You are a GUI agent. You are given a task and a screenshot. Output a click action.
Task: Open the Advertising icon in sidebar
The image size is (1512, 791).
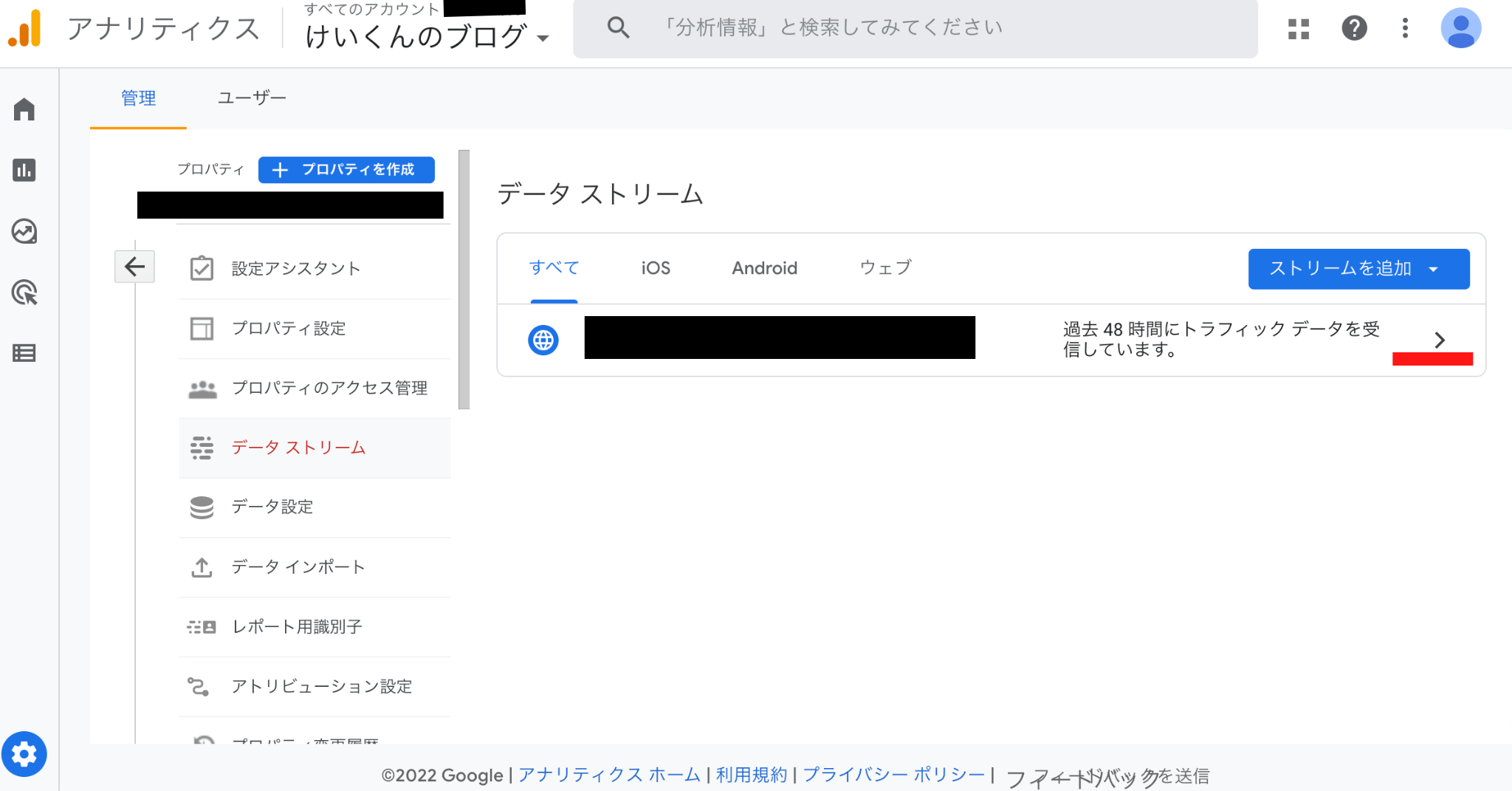click(x=24, y=292)
